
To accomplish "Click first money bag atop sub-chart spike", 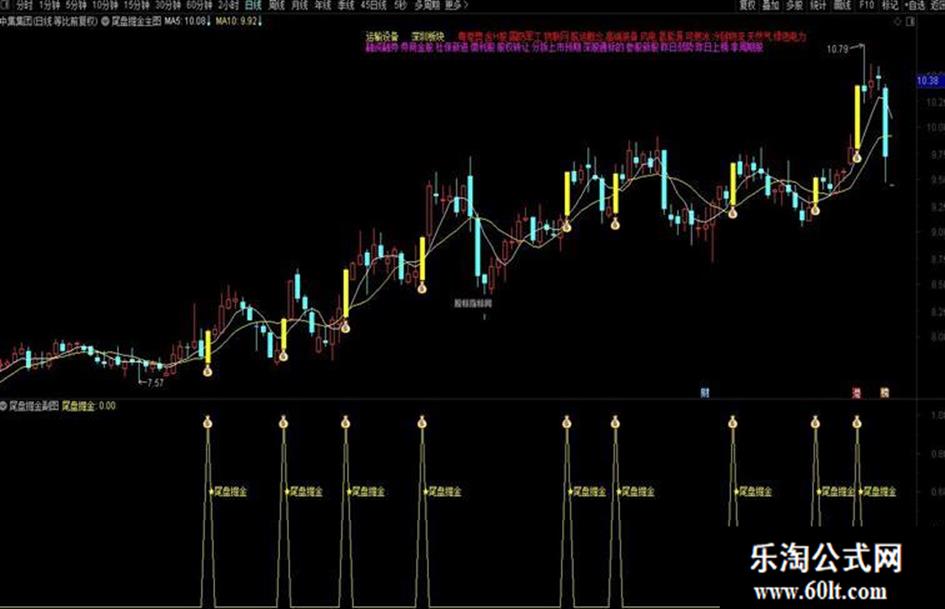I will 207,422.
